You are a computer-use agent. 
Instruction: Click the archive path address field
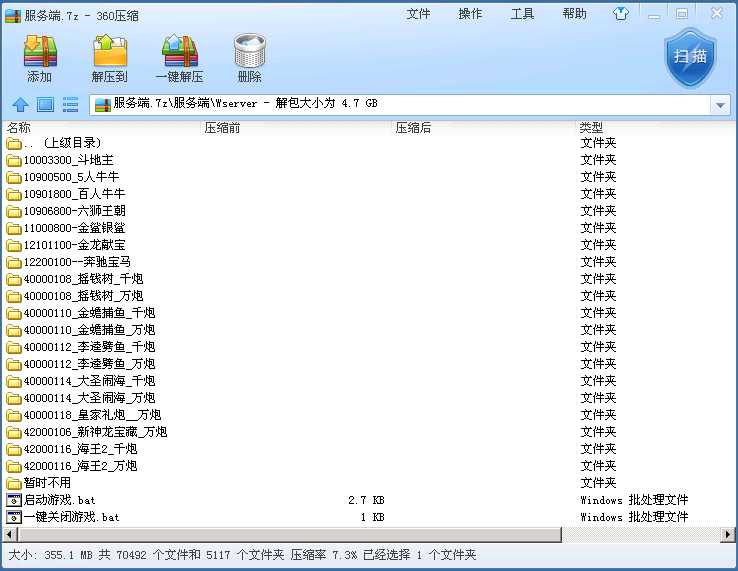tap(400, 105)
